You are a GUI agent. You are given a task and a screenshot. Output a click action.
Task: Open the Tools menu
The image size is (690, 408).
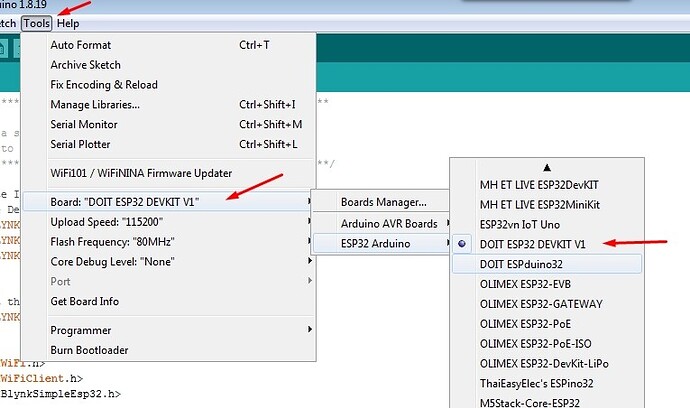(x=37, y=23)
